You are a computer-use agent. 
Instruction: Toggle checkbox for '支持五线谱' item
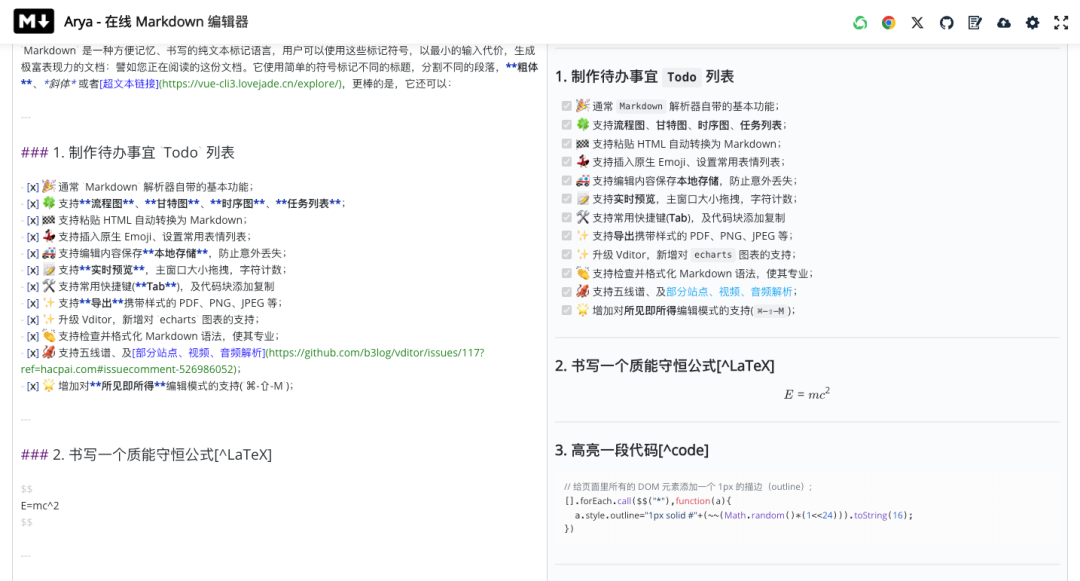[566, 291]
